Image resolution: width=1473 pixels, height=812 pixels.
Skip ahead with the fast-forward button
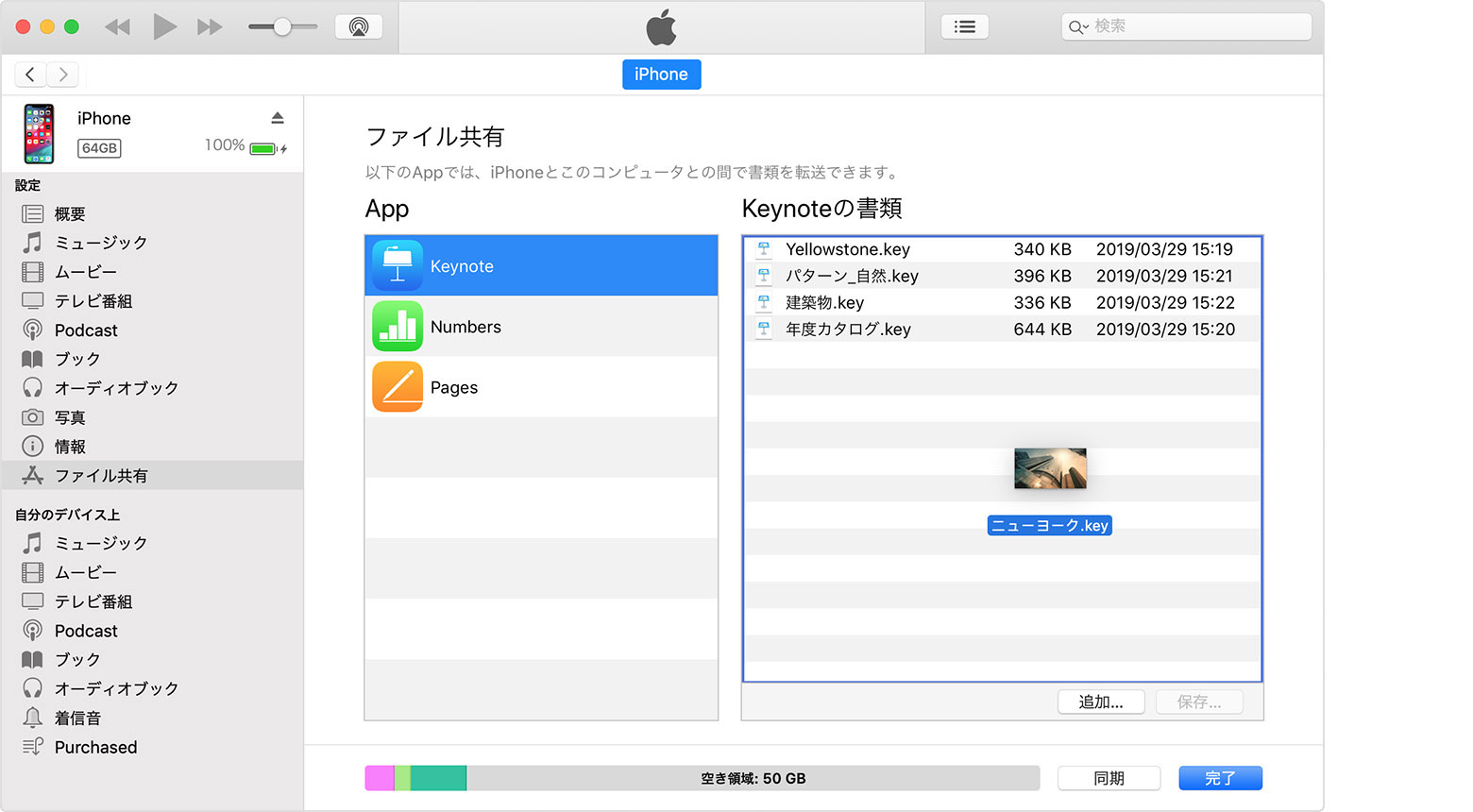coord(210,27)
